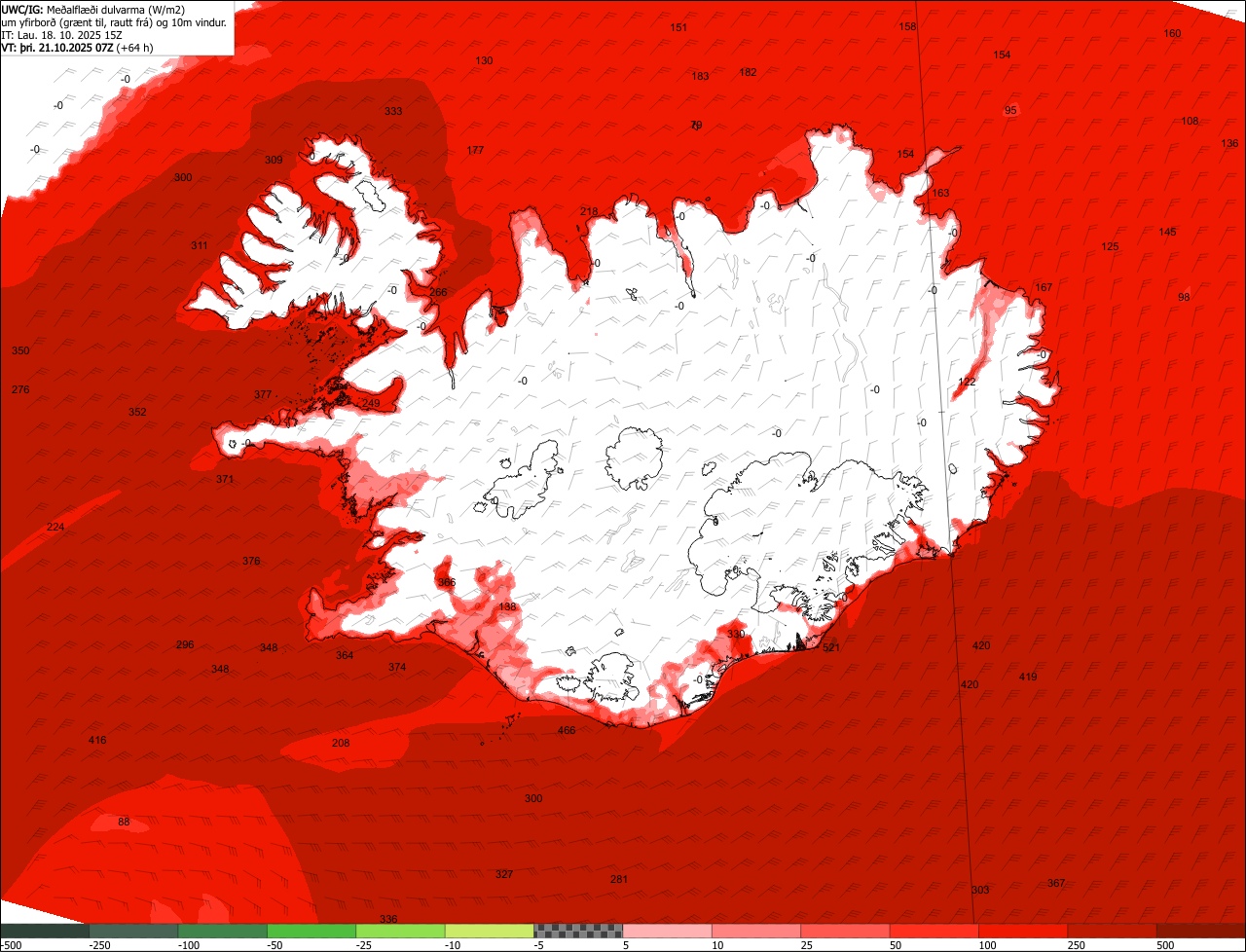Select the yellow-green -10 to -5 swatch
This screenshot has width=1246, height=952.
point(490,931)
